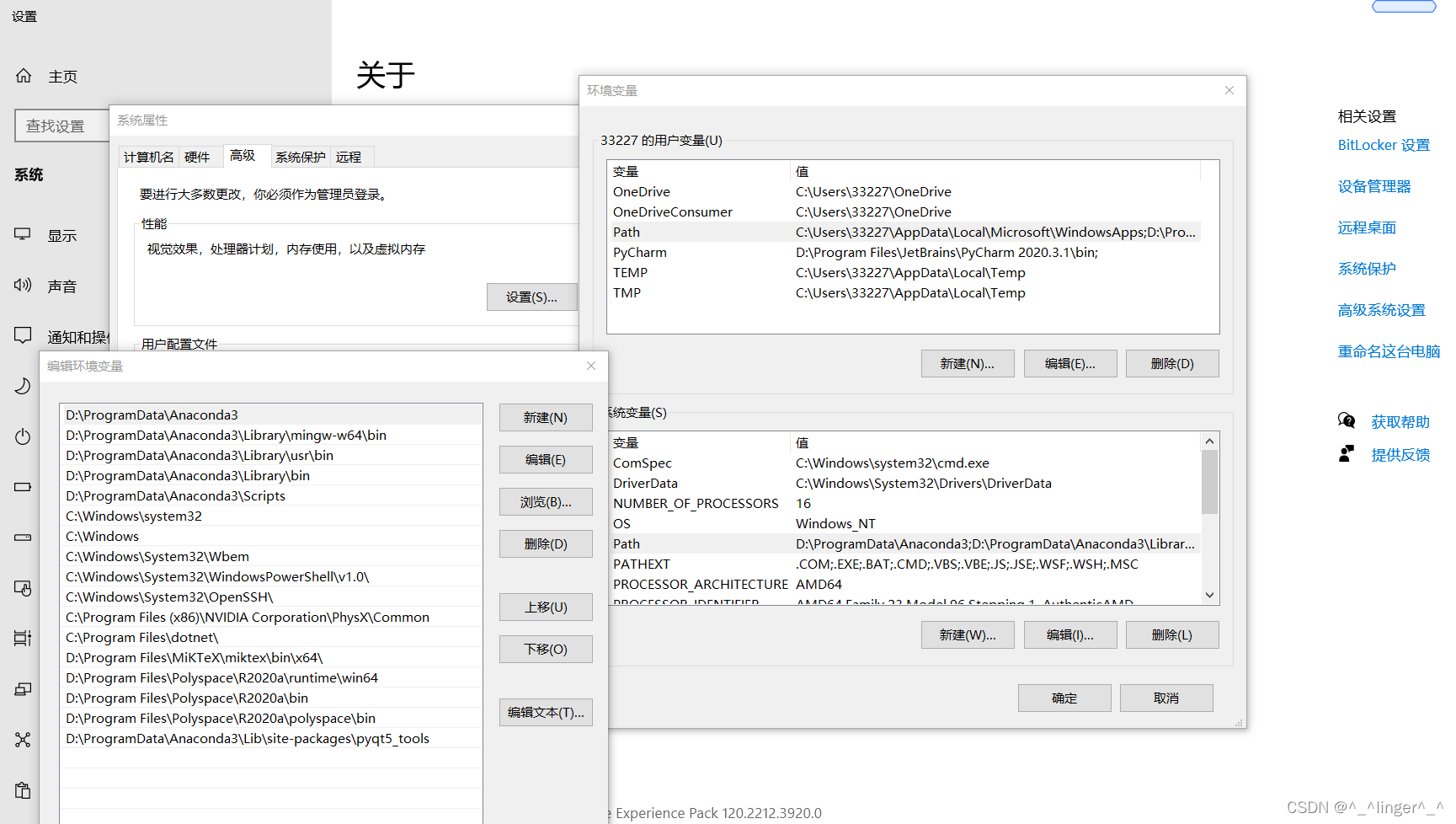
Task: Select D:\ProgramData\Anaconda3 path entry
Action: coord(271,415)
